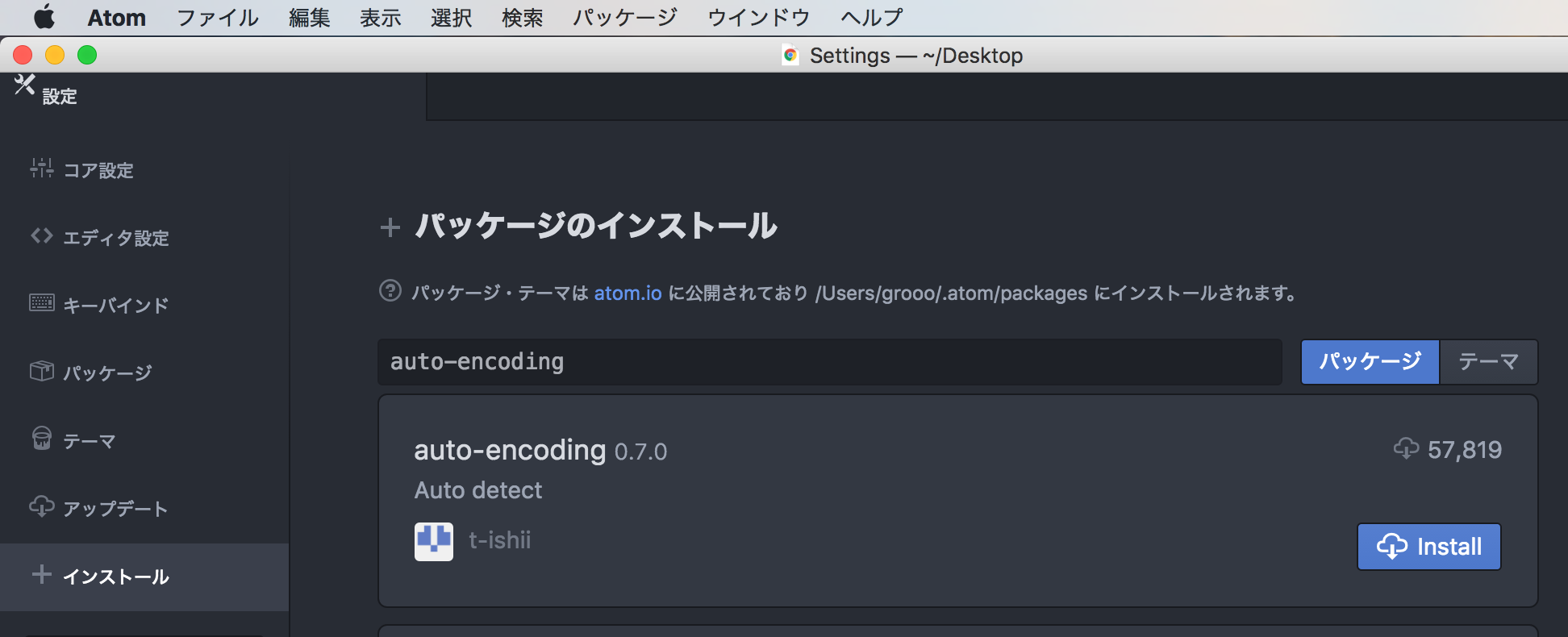Open the 選択 menu
The width and height of the screenshot is (1568, 637).
click(x=452, y=18)
